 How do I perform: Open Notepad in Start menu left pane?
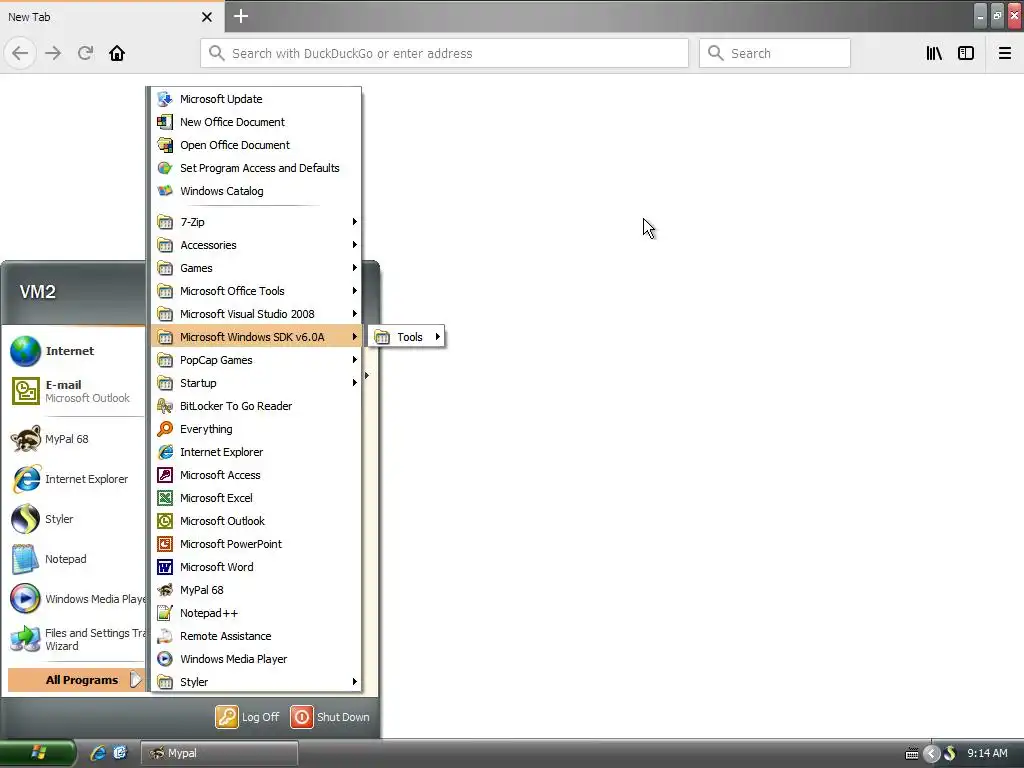click(x=75, y=559)
